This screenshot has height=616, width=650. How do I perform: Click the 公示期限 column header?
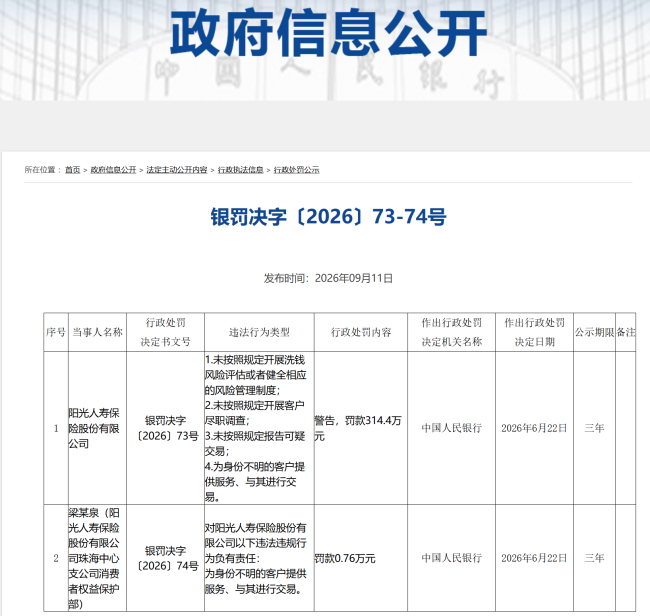pyautogui.click(x=594, y=332)
